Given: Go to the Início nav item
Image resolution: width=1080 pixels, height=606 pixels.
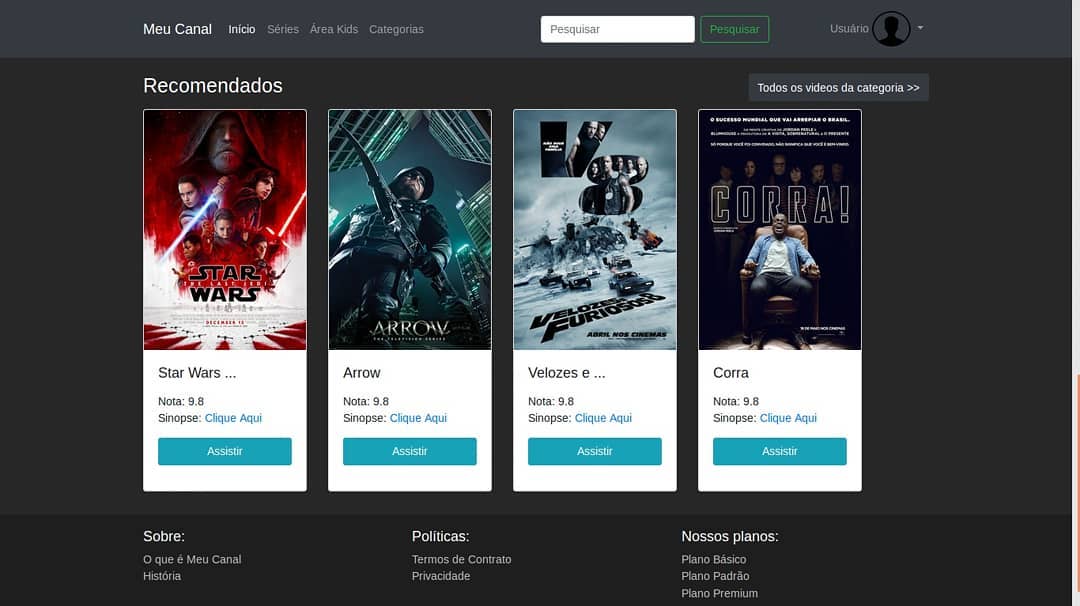Looking at the screenshot, I should (242, 29).
